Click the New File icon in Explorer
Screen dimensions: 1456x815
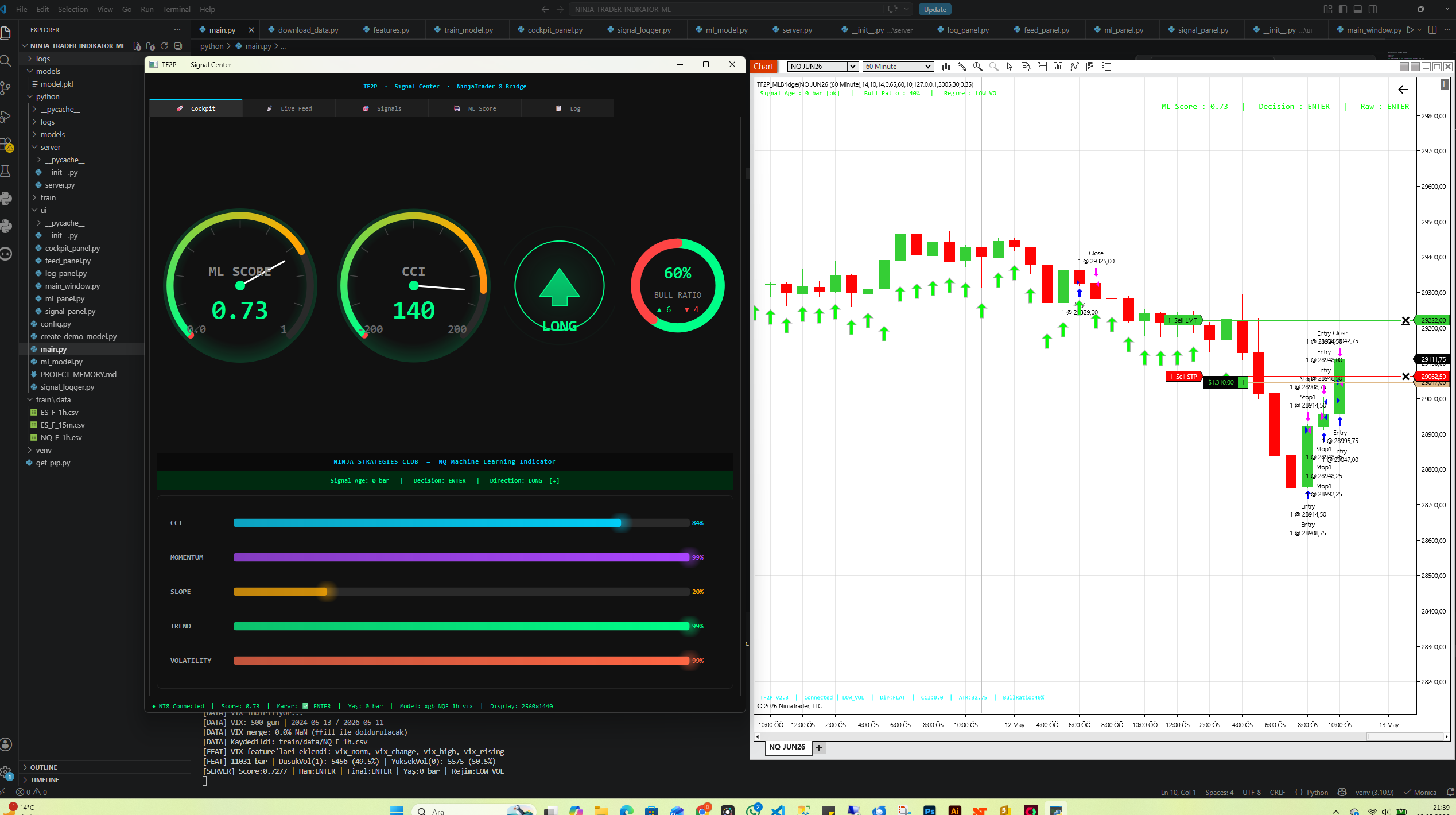tap(137, 46)
